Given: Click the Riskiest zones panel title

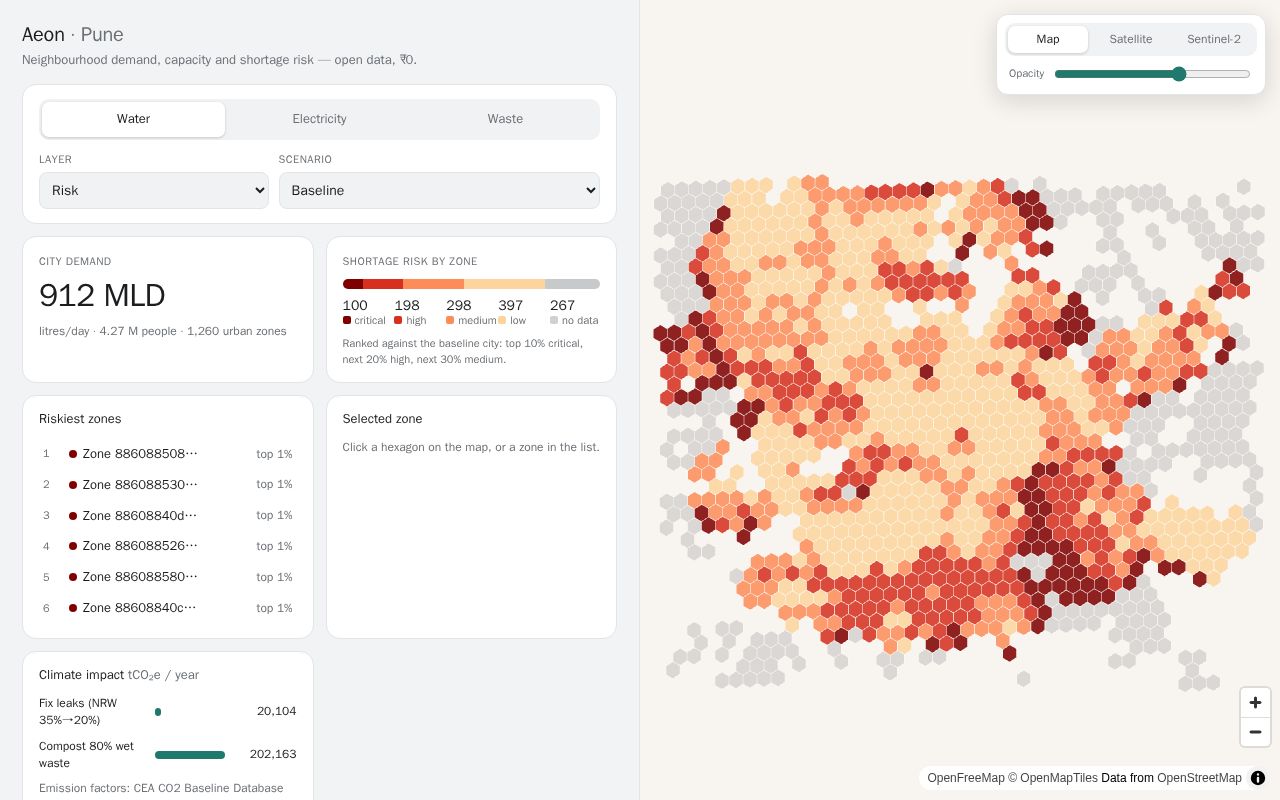Looking at the screenshot, I should [80, 419].
